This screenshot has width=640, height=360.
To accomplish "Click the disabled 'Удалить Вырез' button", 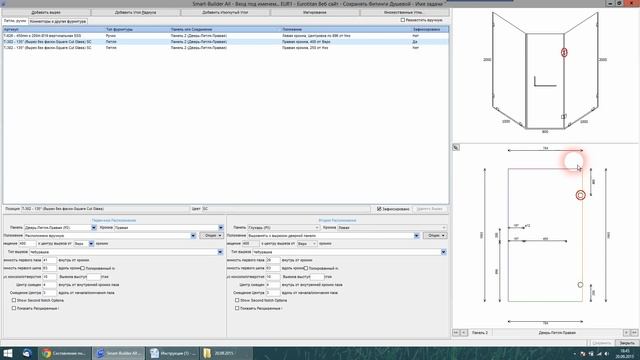I will [429, 209].
